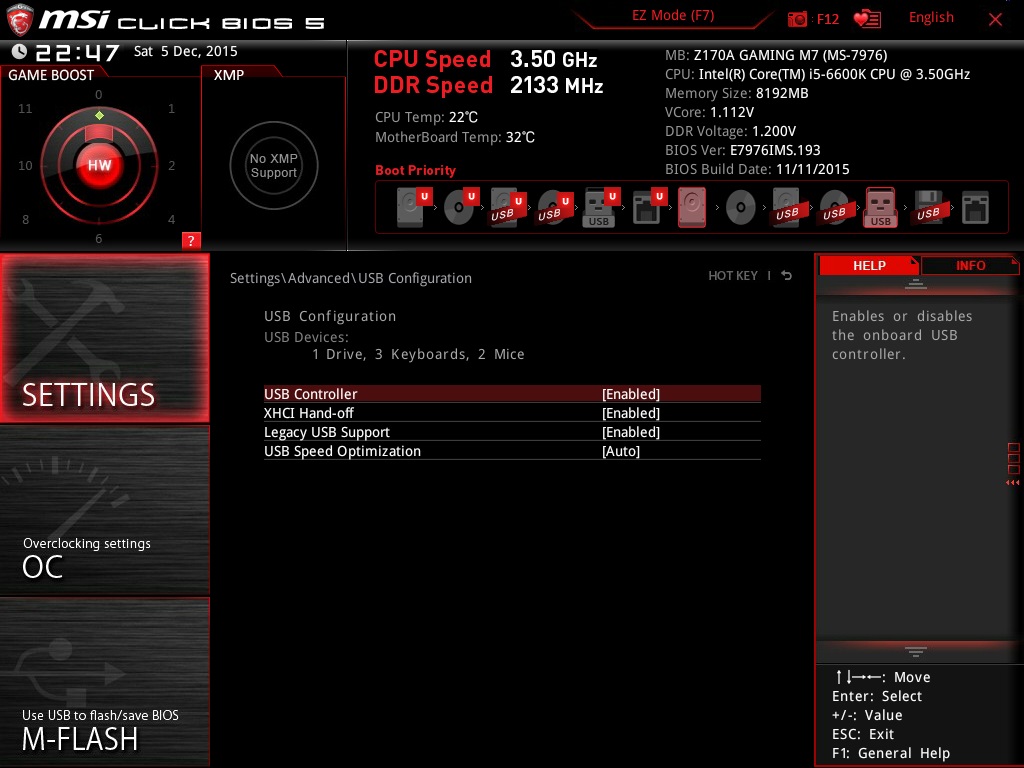Open the Favorites heart icon
Screen dimensions: 1024x768
coord(866,19)
